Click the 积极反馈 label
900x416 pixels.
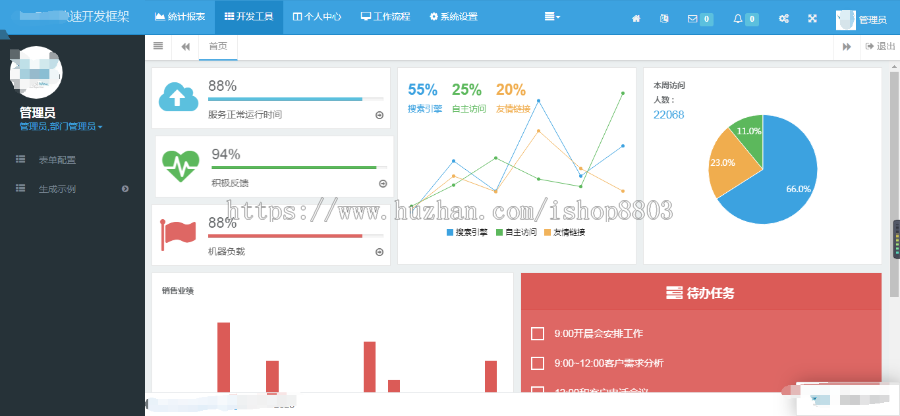coord(230,183)
